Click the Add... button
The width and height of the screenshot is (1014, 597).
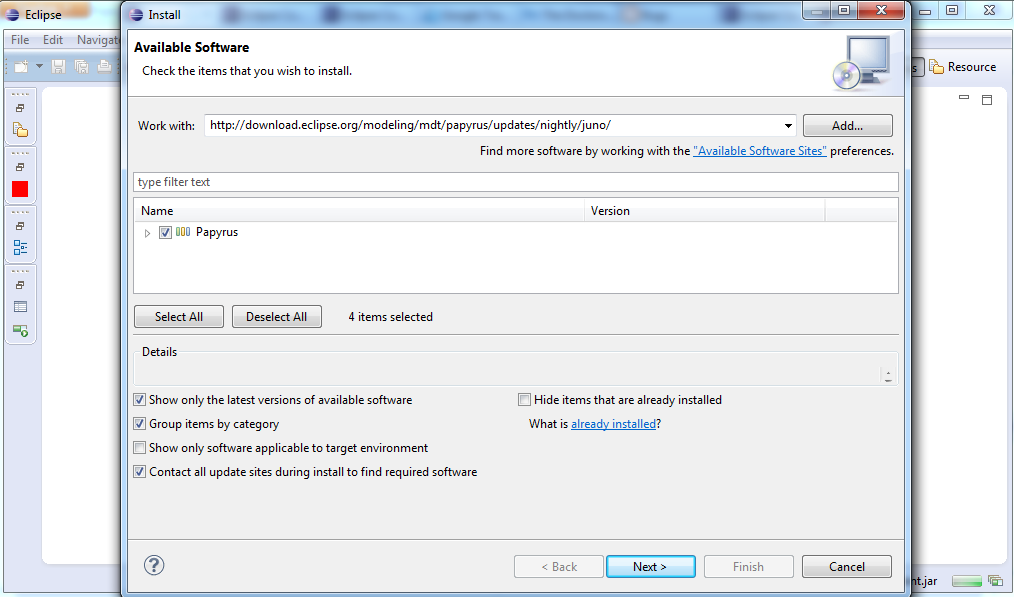(x=847, y=125)
